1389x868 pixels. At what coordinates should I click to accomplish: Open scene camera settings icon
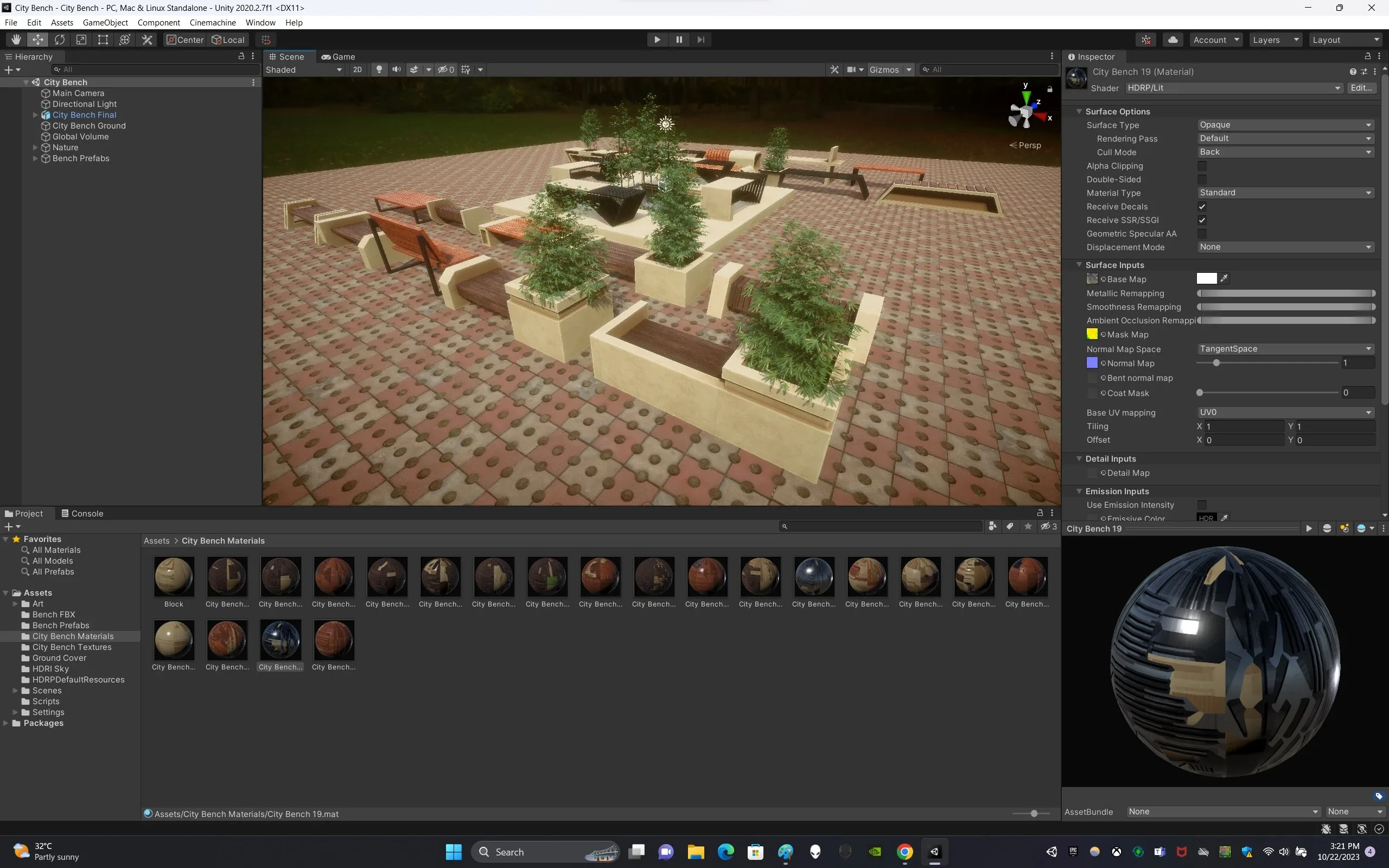coord(855,69)
